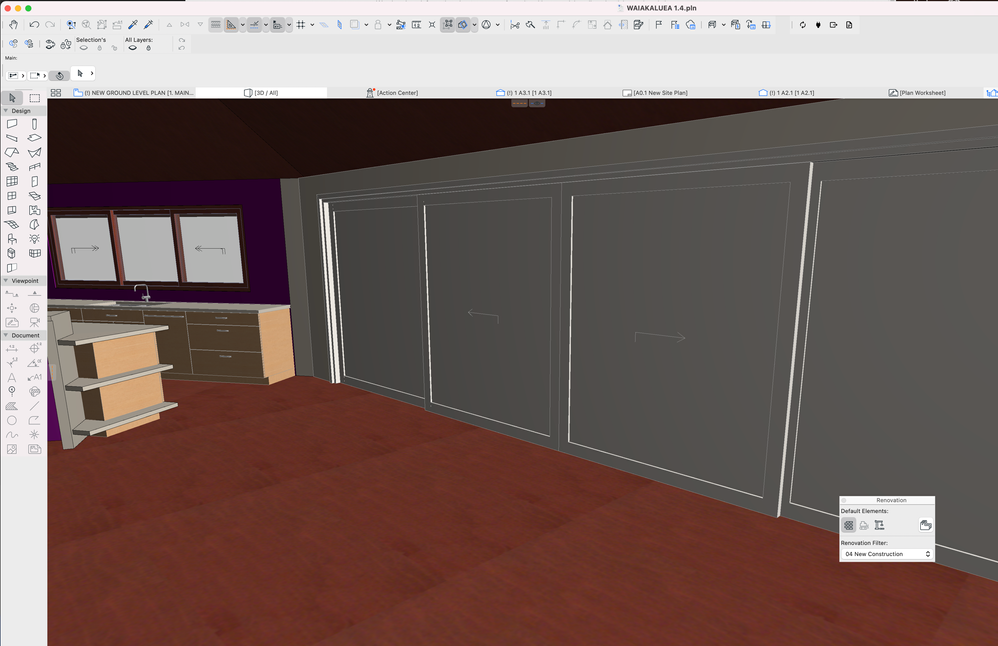The image size is (998, 646).
Task: Open the A0.1 New Site Plan tab
Action: click(655, 93)
